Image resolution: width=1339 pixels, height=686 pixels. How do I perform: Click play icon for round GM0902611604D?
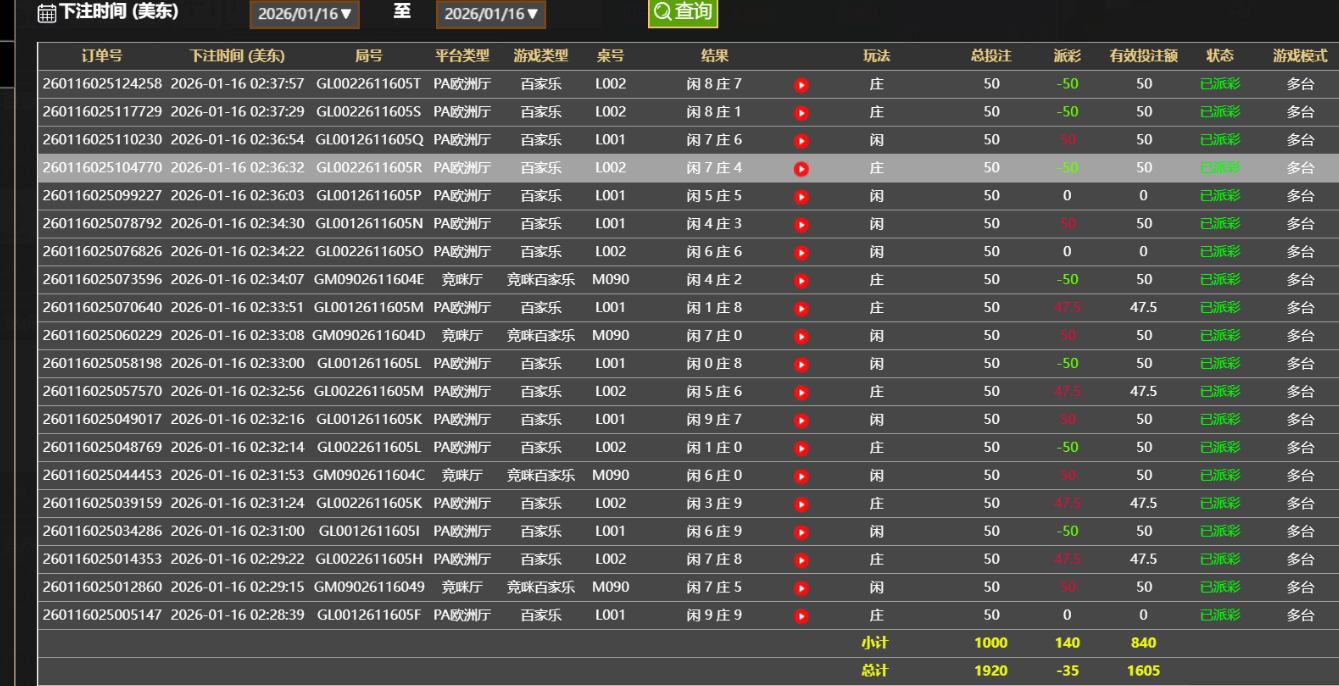click(x=801, y=337)
